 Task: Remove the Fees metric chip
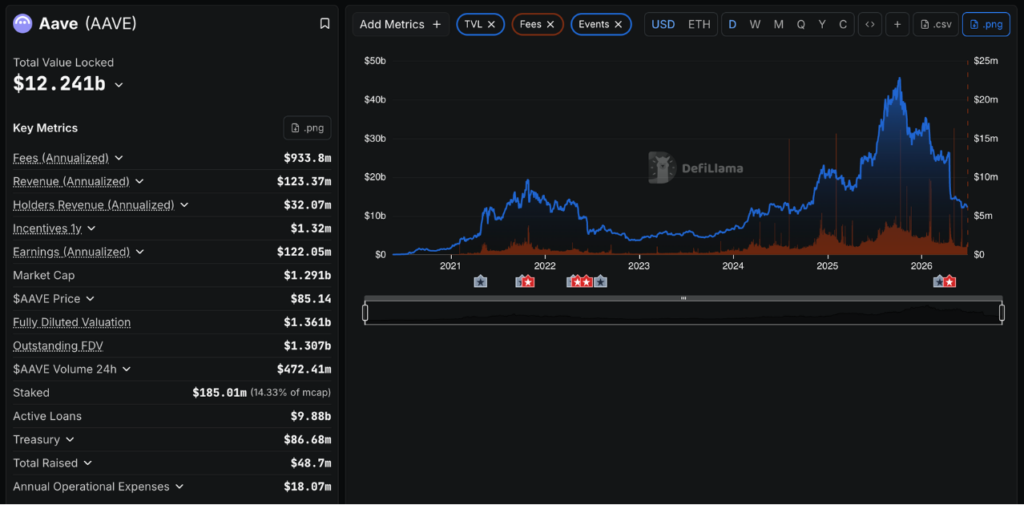[551, 24]
